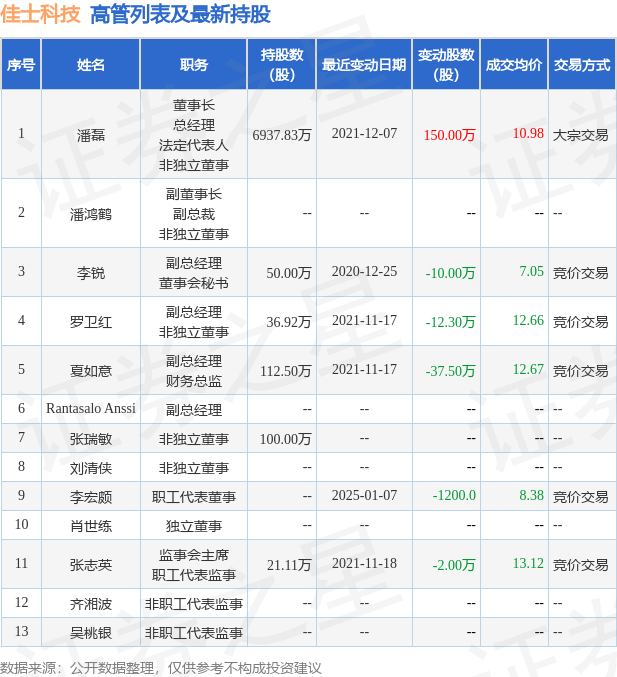Screen dimensions: 617x677
Task: Click change value -2.00万
Action: point(454,565)
